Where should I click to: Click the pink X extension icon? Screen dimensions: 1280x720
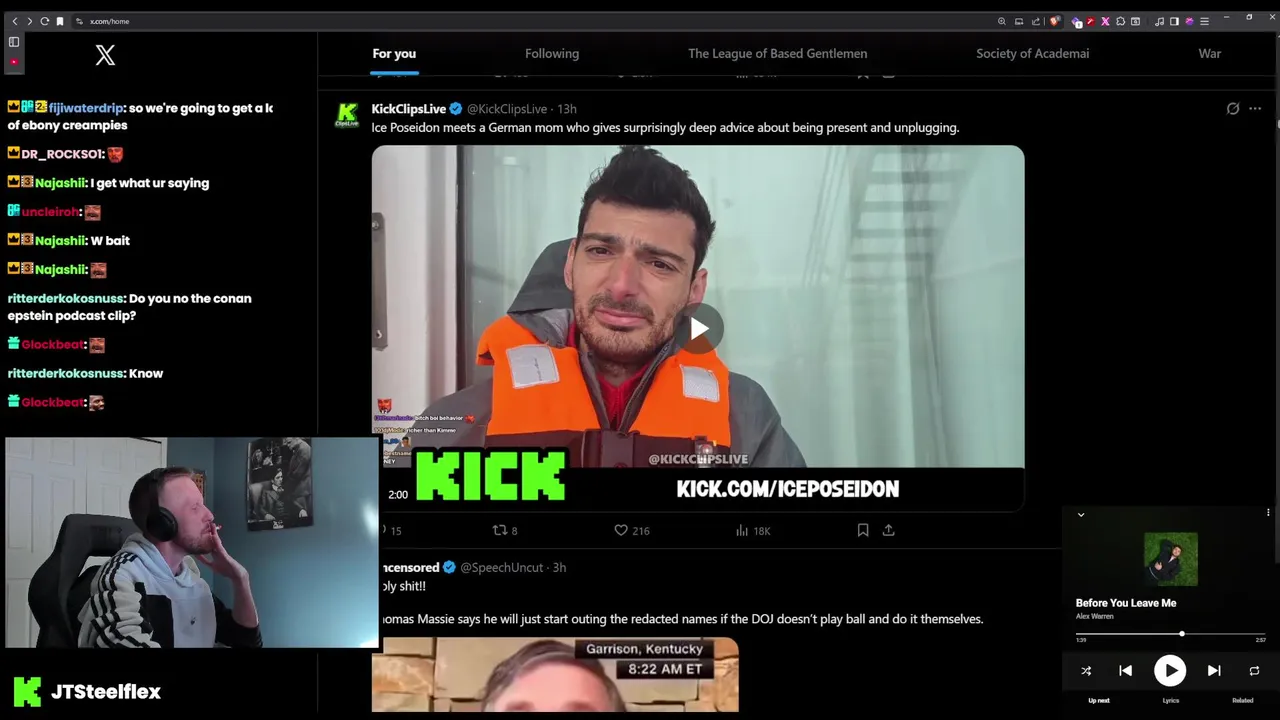pyautogui.click(x=1105, y=21)
